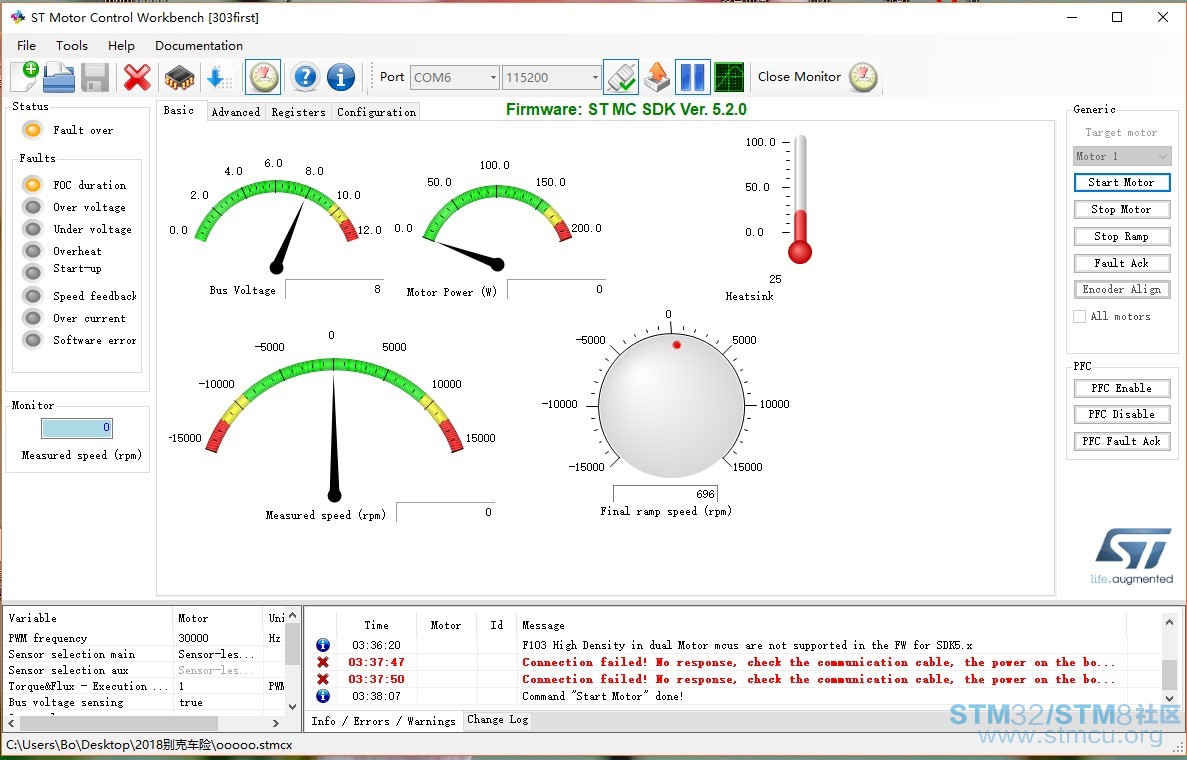Image resolution: width=1187 pixels, height=760 pixels.
Task: Click the blue download arrow toolbar icon
Action: 218,77
